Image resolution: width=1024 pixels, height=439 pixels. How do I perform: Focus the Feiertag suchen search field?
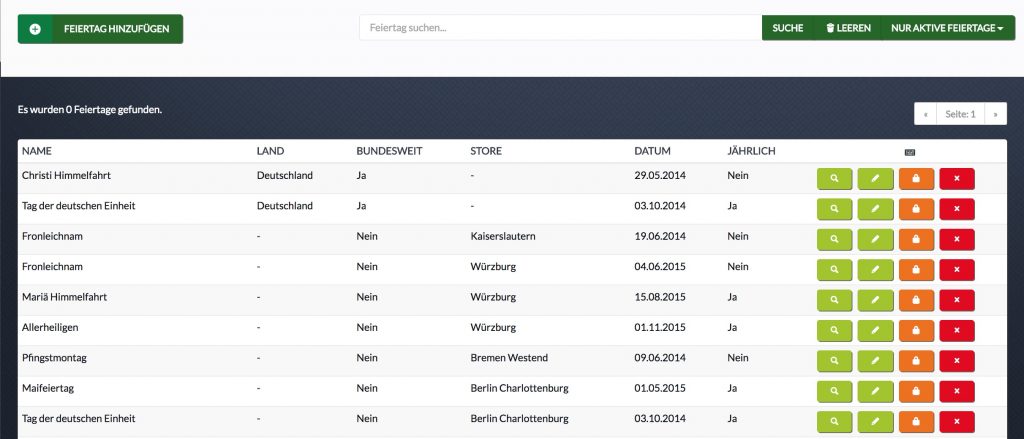[x=560, y=28]
